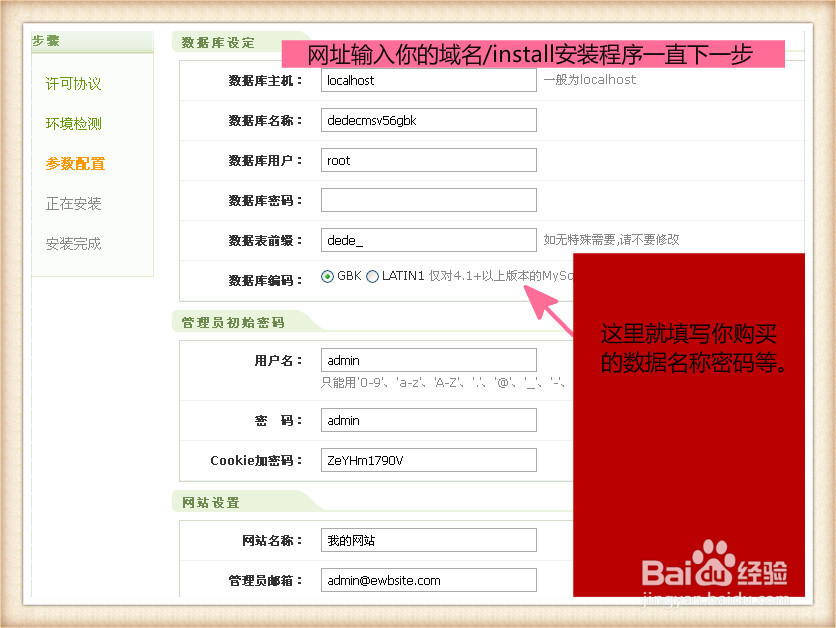This screenshot has height=628, width=836.
Task: Select the 环境检测 step in sidebar
Action: (x=74, y=124)
